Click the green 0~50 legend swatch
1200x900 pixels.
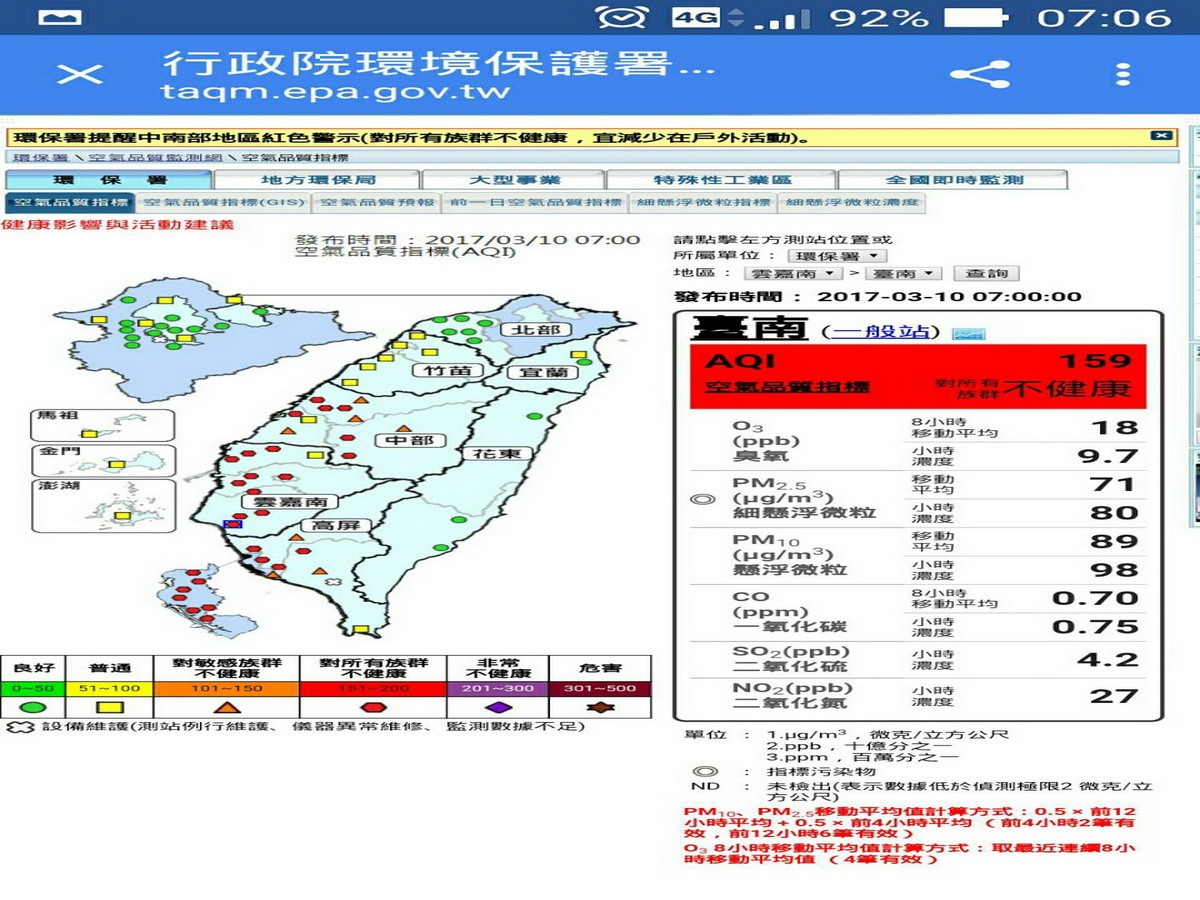coord(33,689)
